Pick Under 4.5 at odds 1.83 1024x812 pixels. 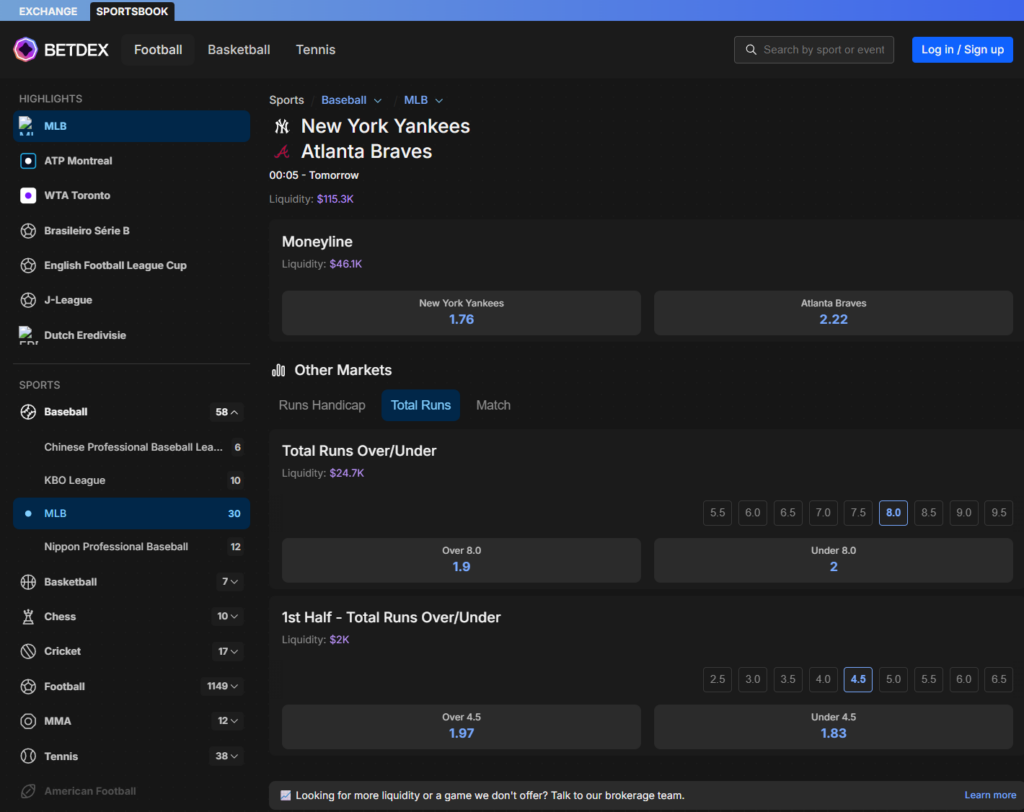point(833,727)
